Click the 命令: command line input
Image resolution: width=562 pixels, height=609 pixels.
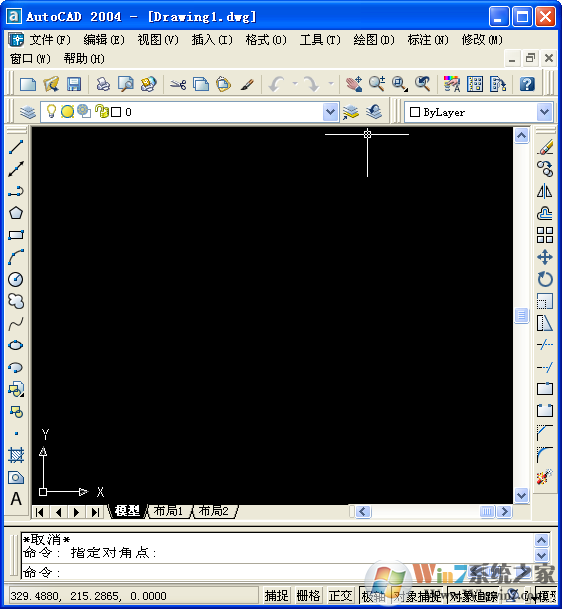[x=277, y=572]
